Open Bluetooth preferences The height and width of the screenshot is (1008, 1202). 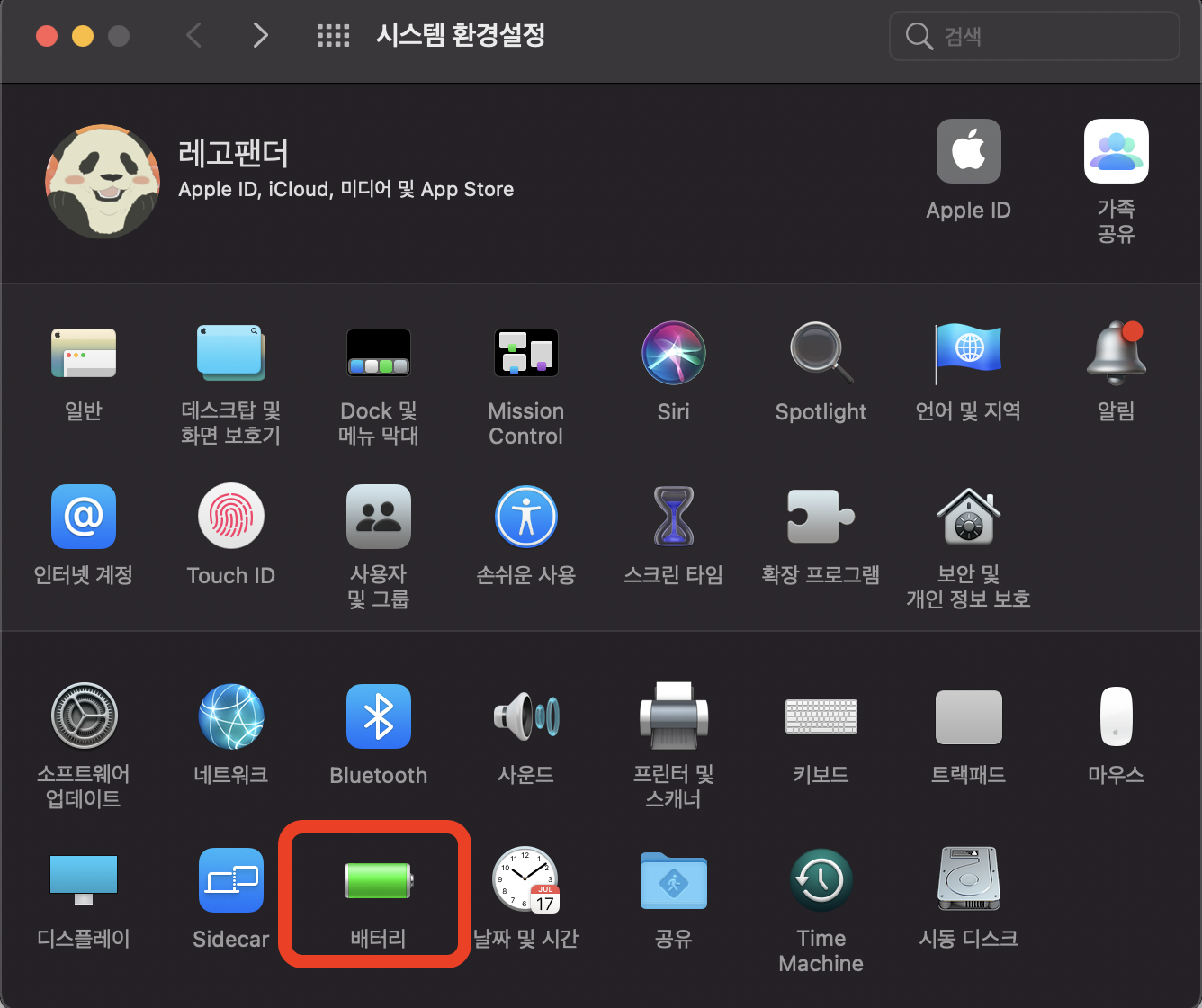(379, 716)
